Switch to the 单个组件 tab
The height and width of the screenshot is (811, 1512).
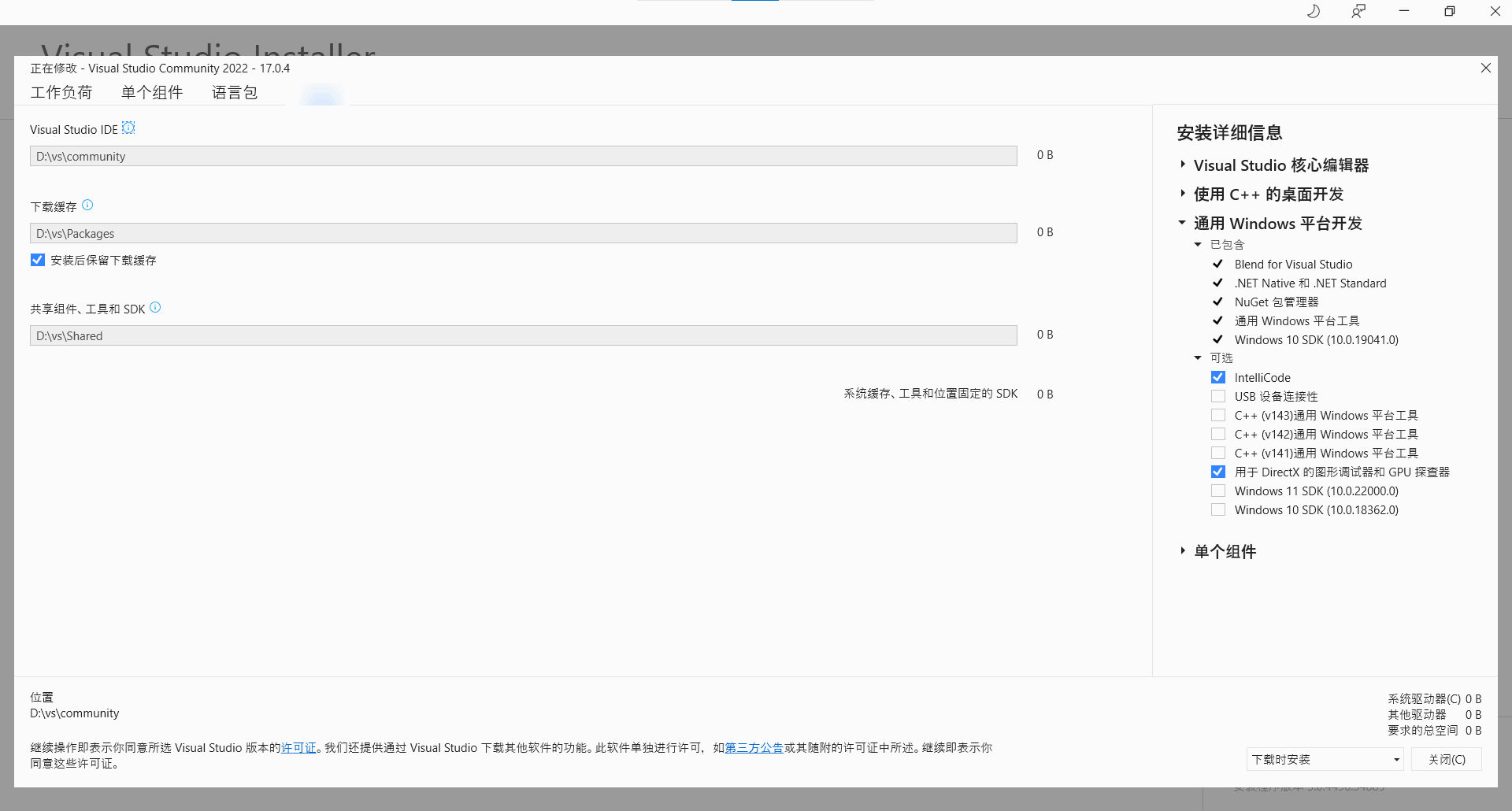coord(152,92)
